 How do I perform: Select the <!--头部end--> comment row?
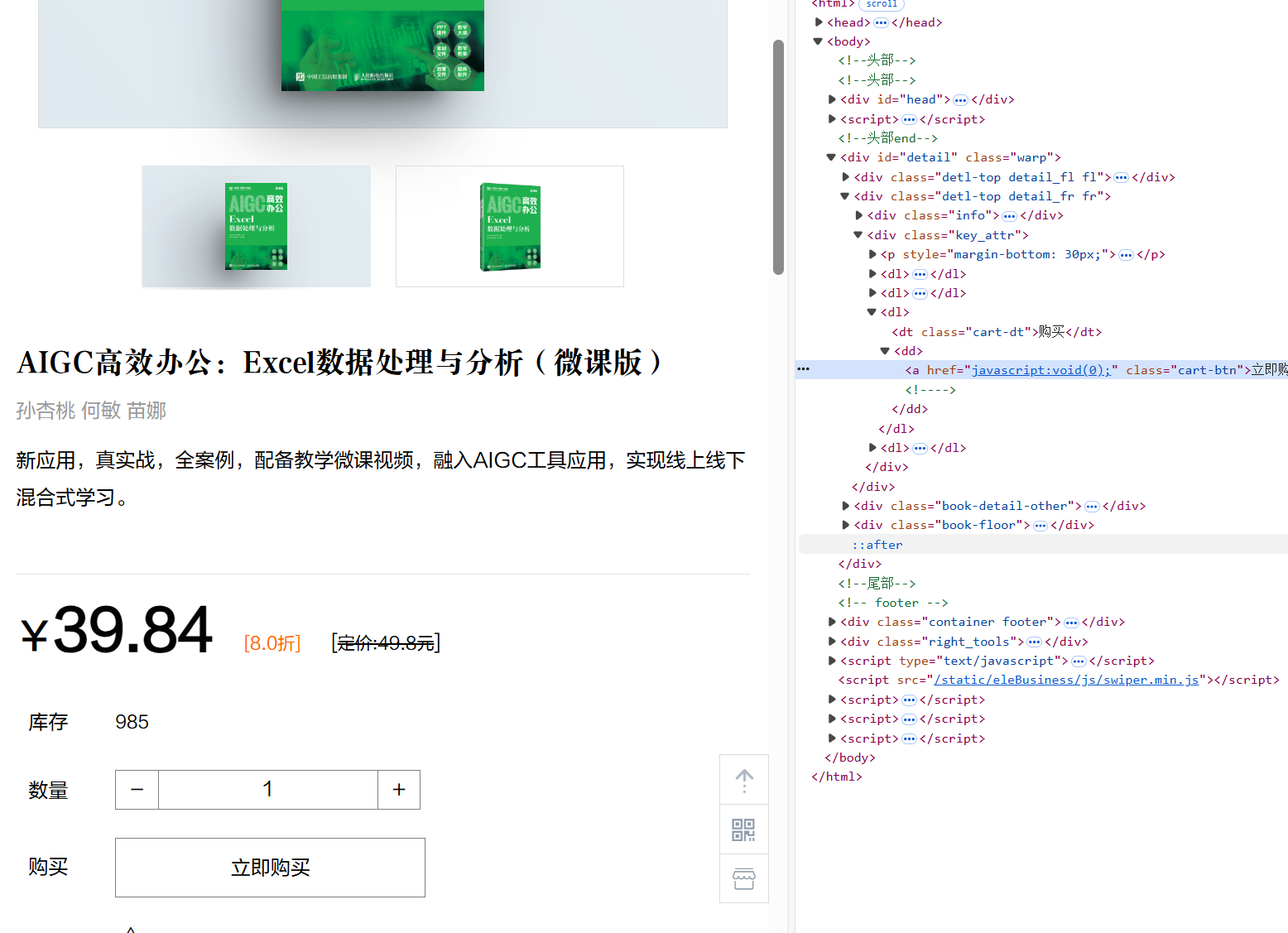(887, 138)
